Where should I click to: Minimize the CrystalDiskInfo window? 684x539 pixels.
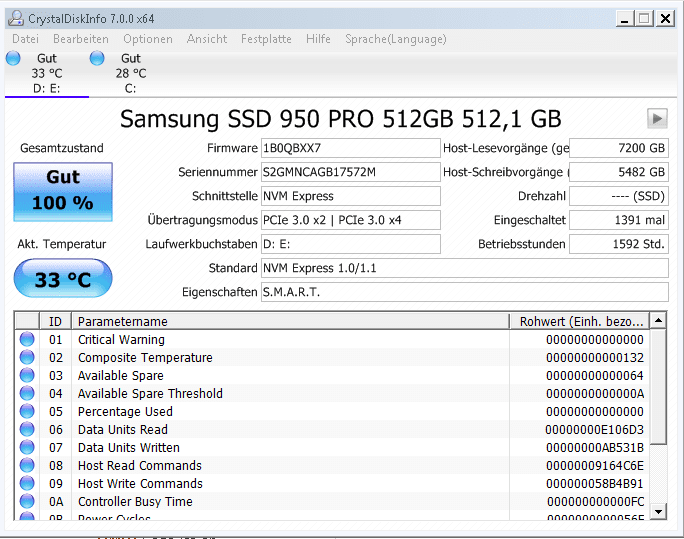(625, 18)
